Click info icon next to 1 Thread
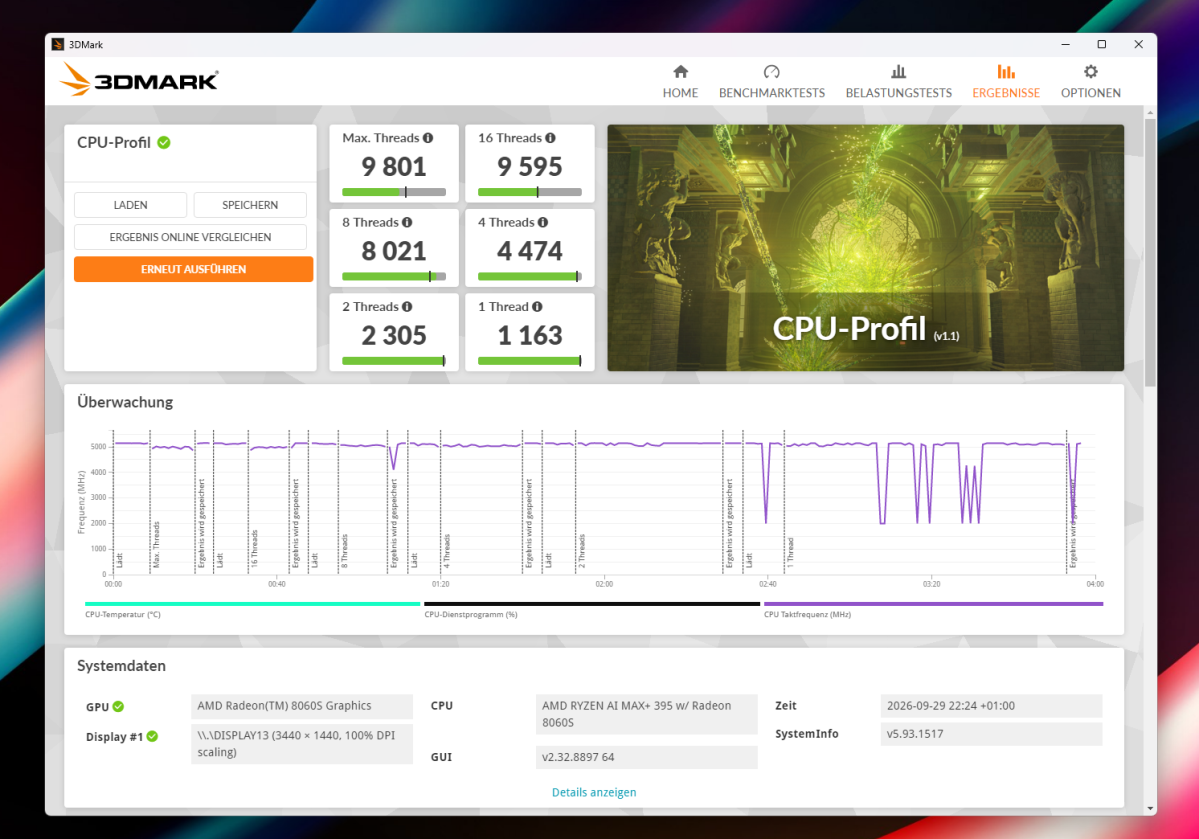Screen dimensions: 1199x839 click(x=538, y=306)
